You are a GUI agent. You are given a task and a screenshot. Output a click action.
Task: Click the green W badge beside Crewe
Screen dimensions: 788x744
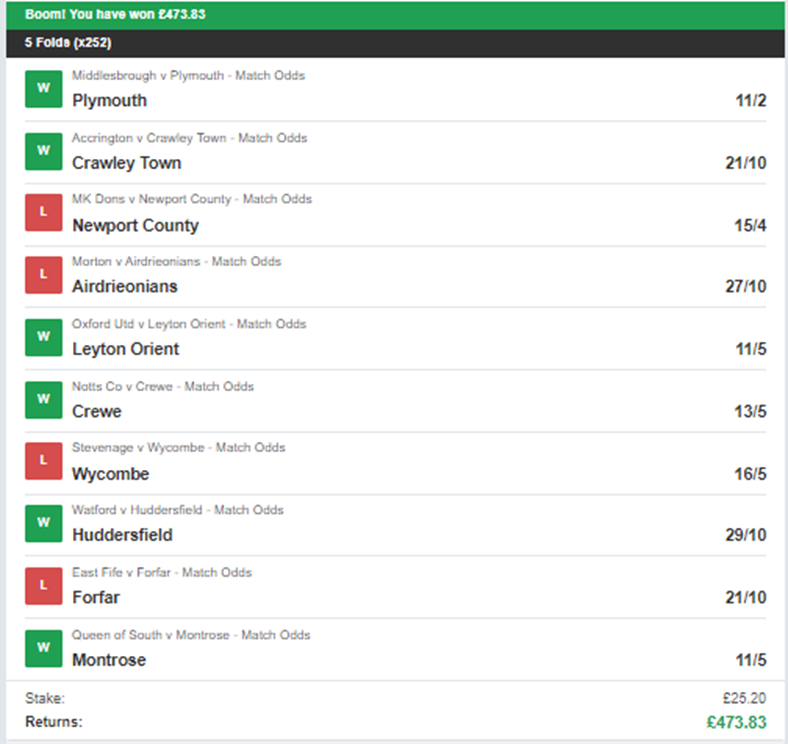[x=44, y=400]
